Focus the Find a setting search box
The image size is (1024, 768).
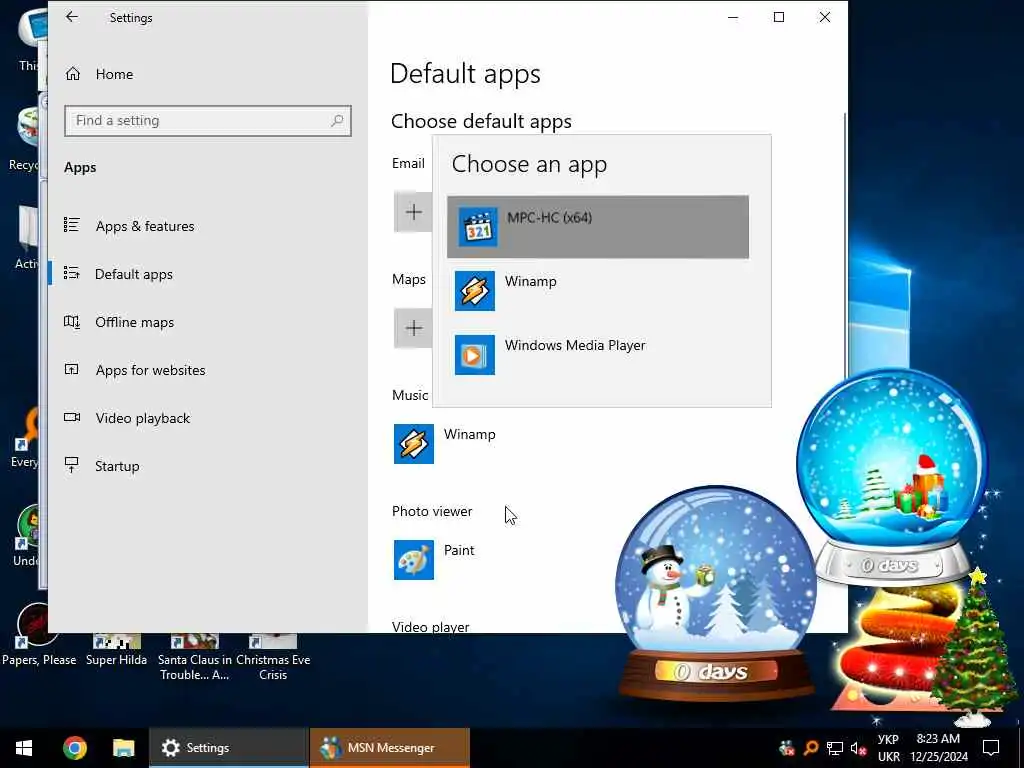(x=208, y=120)
